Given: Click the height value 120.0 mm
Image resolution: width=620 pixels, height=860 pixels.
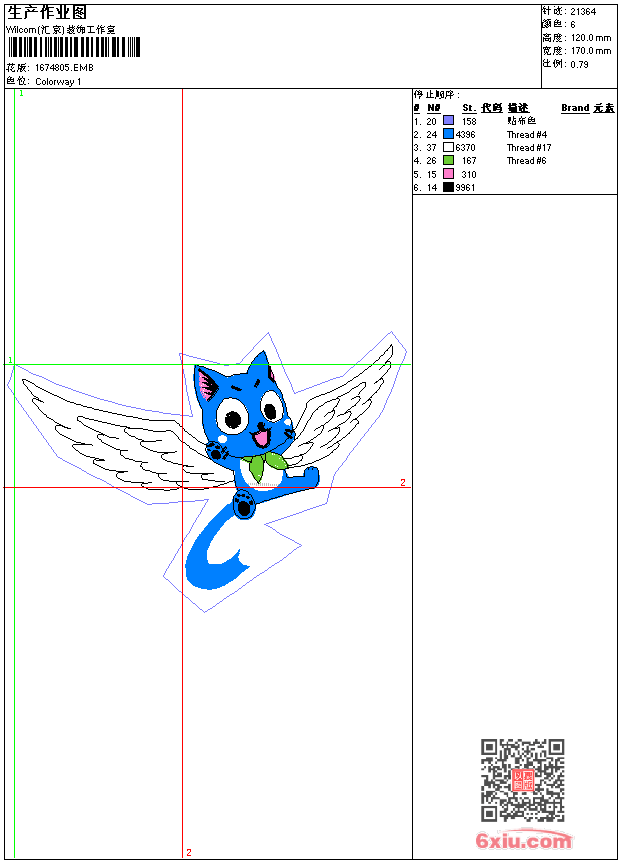Looking at the screenshot, I should point(591,38).
